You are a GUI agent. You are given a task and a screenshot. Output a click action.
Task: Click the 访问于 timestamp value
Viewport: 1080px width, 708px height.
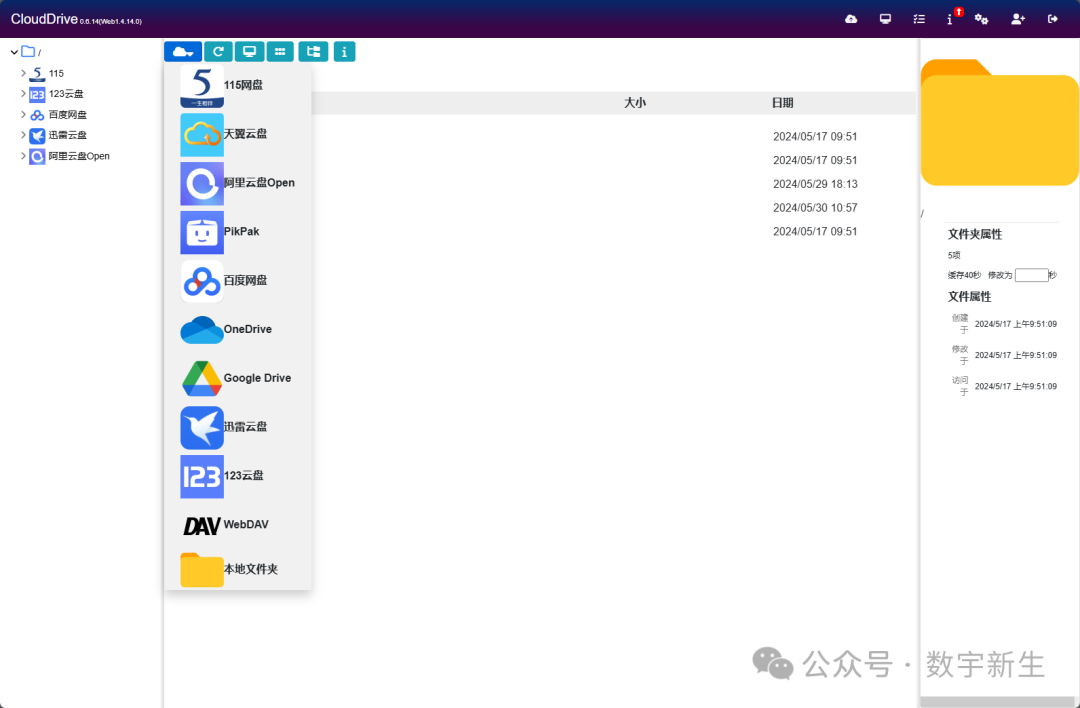(x=1015, y=386)
